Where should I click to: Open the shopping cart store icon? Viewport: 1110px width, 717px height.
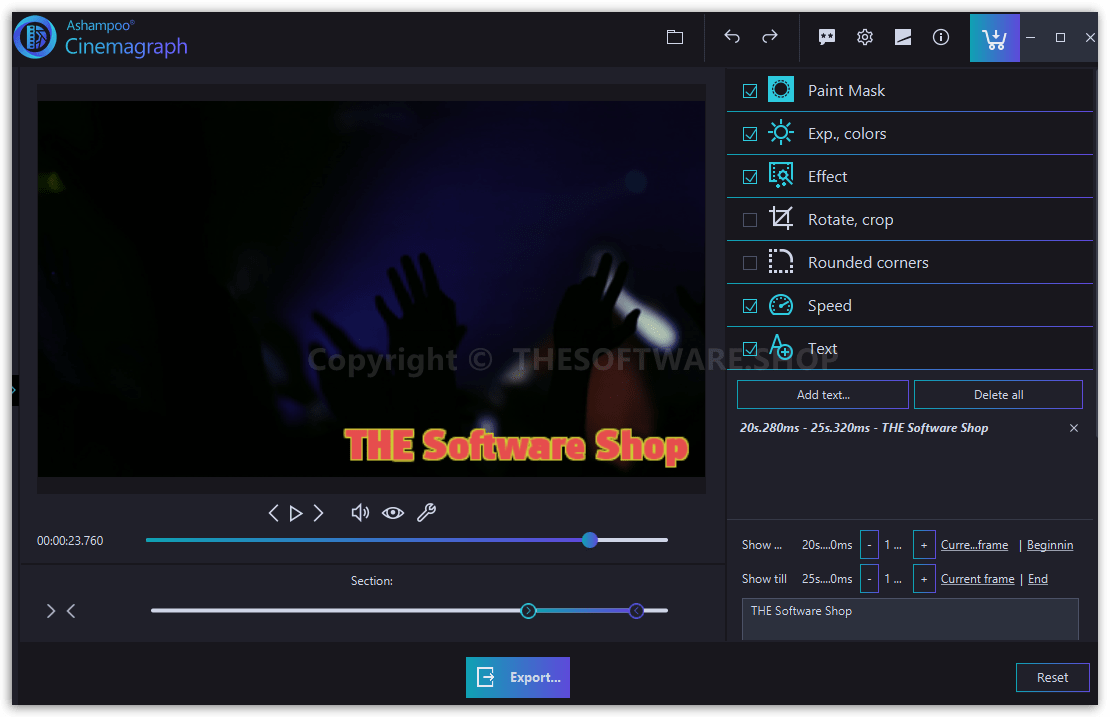(x=994, y=36)
